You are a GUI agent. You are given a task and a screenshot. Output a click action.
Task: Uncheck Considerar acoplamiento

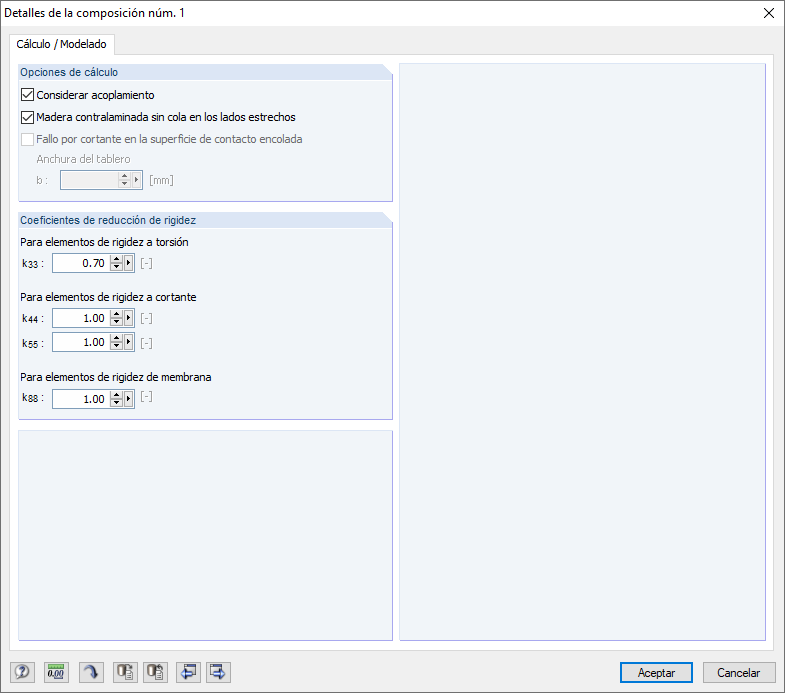28,95
